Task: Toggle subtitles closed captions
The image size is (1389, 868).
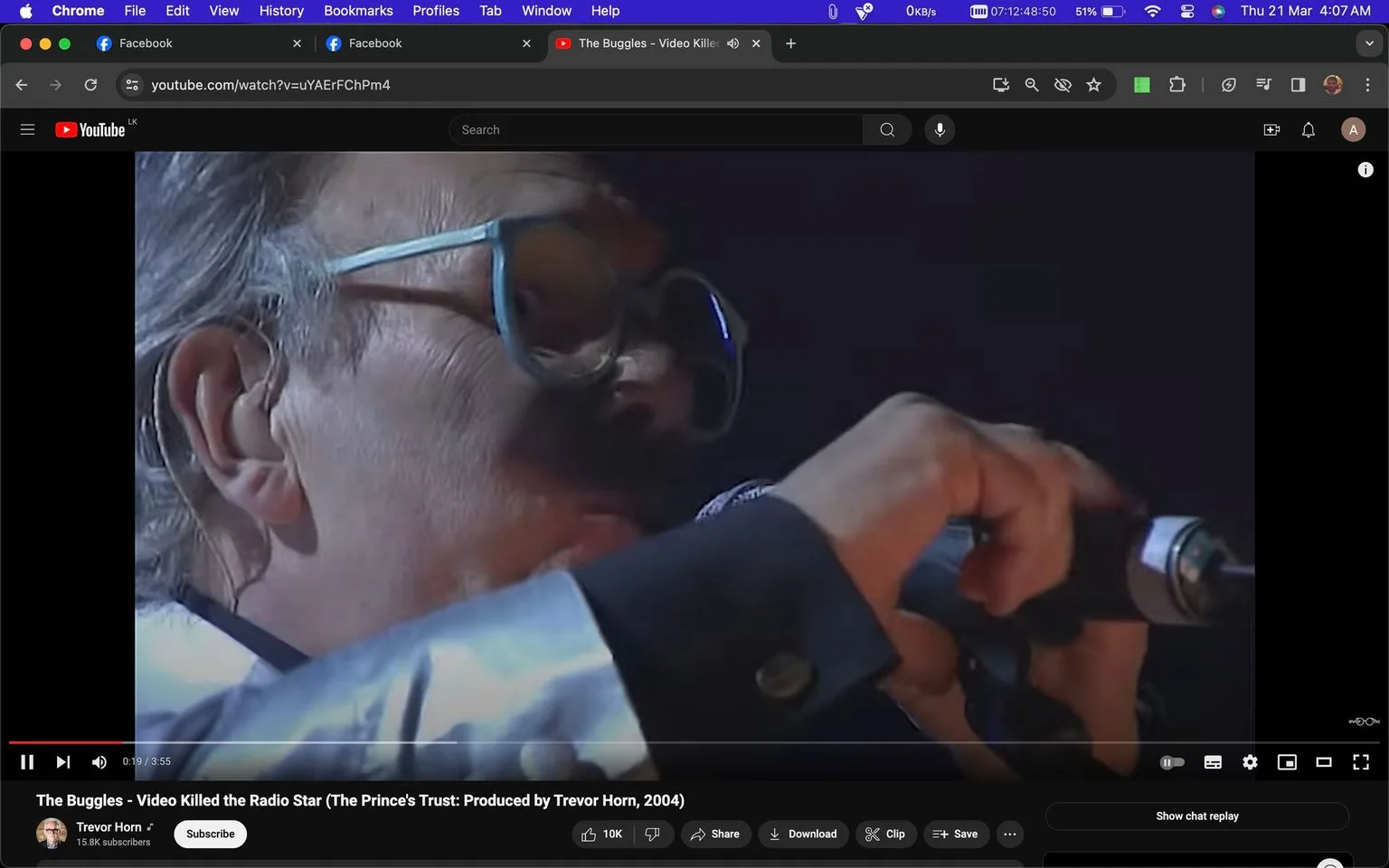Action: 1213,762
